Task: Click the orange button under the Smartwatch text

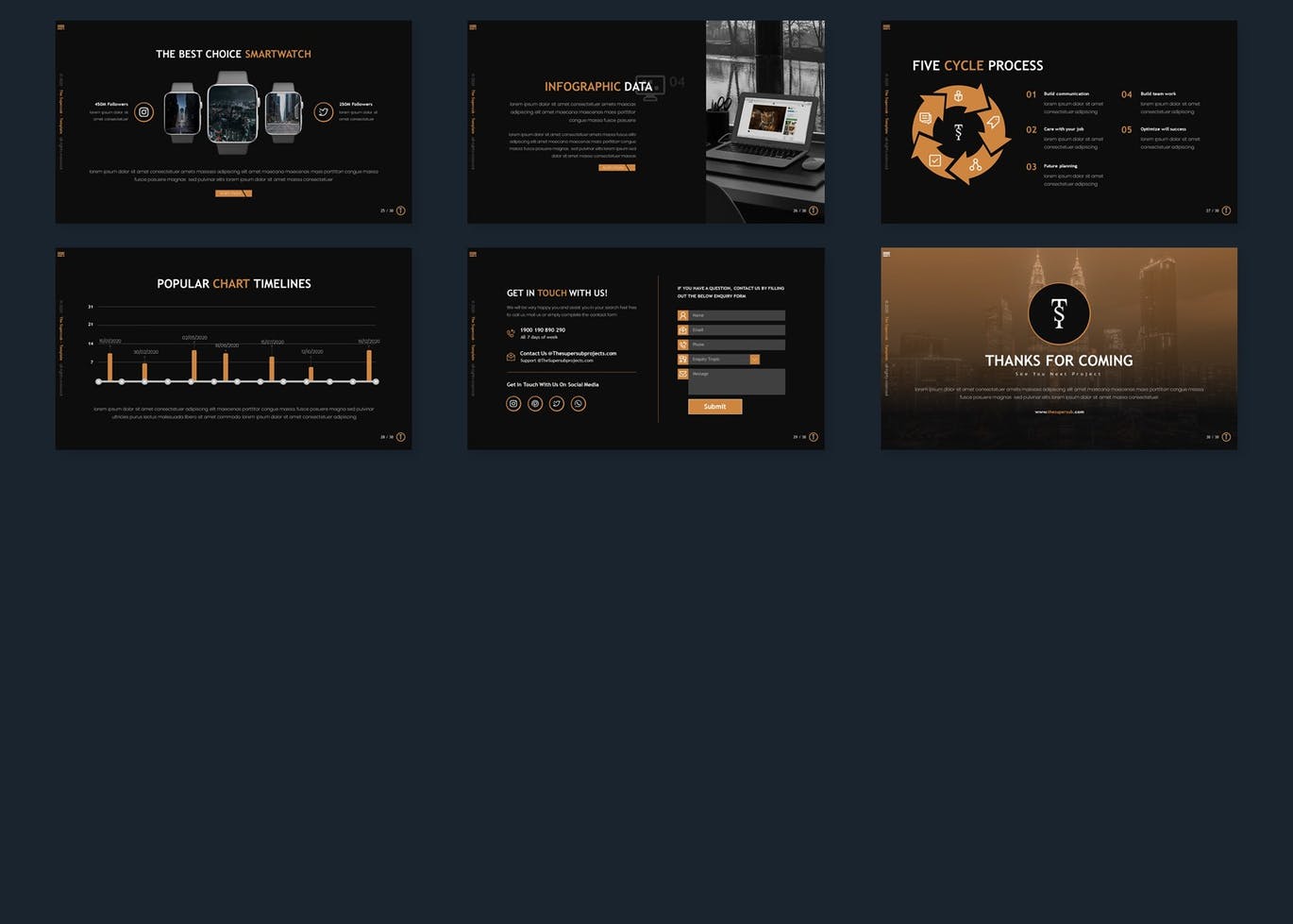Action: [x=233, y=193]
